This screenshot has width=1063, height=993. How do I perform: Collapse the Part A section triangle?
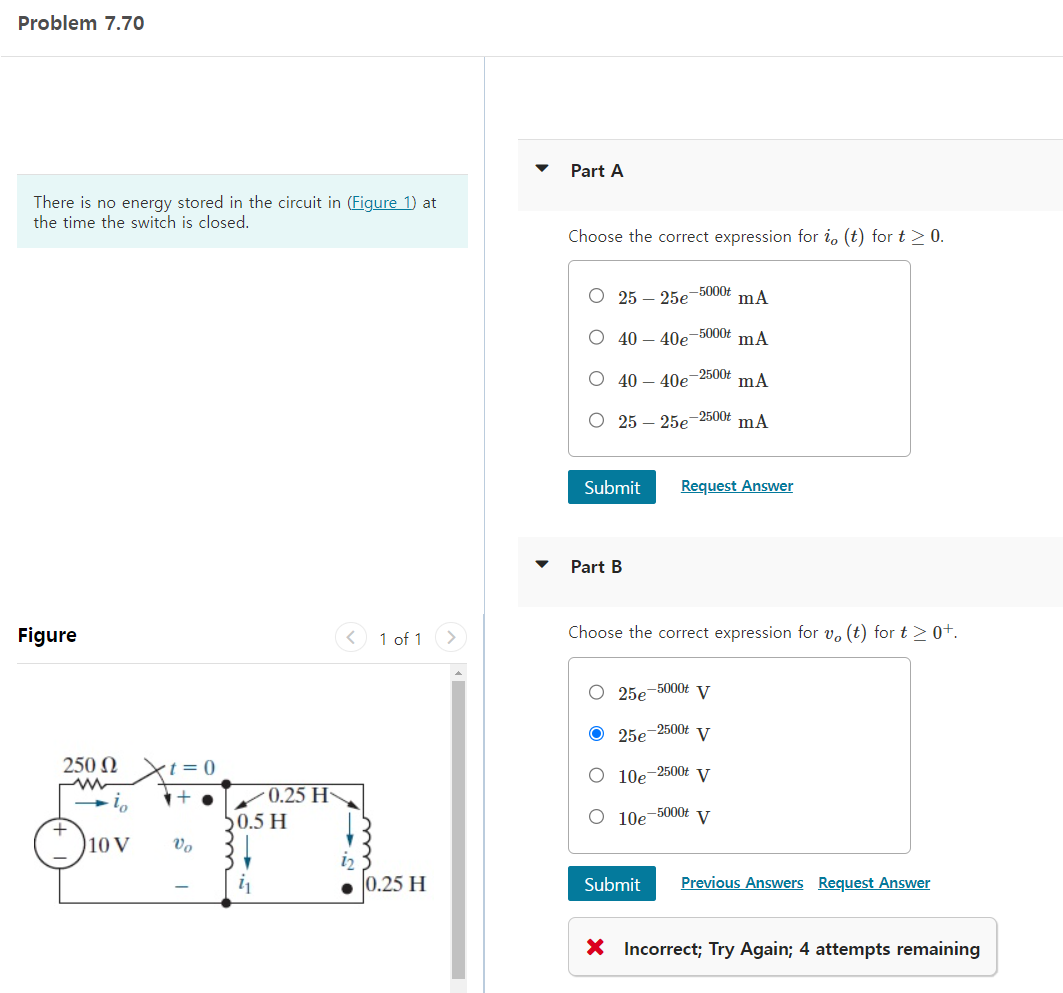coord(541,170)
